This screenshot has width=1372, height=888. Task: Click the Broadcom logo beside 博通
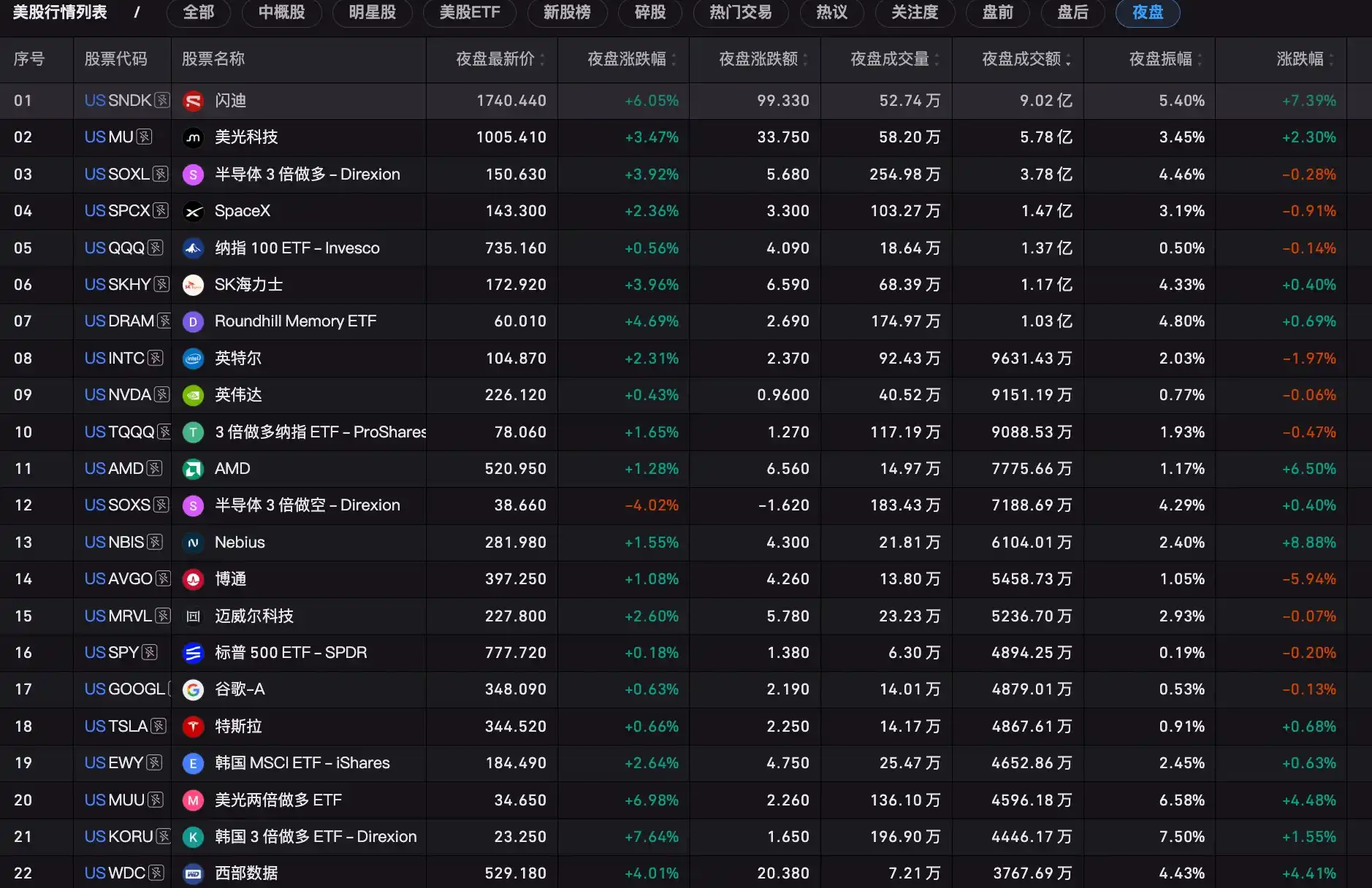click(x=193, y=579)
